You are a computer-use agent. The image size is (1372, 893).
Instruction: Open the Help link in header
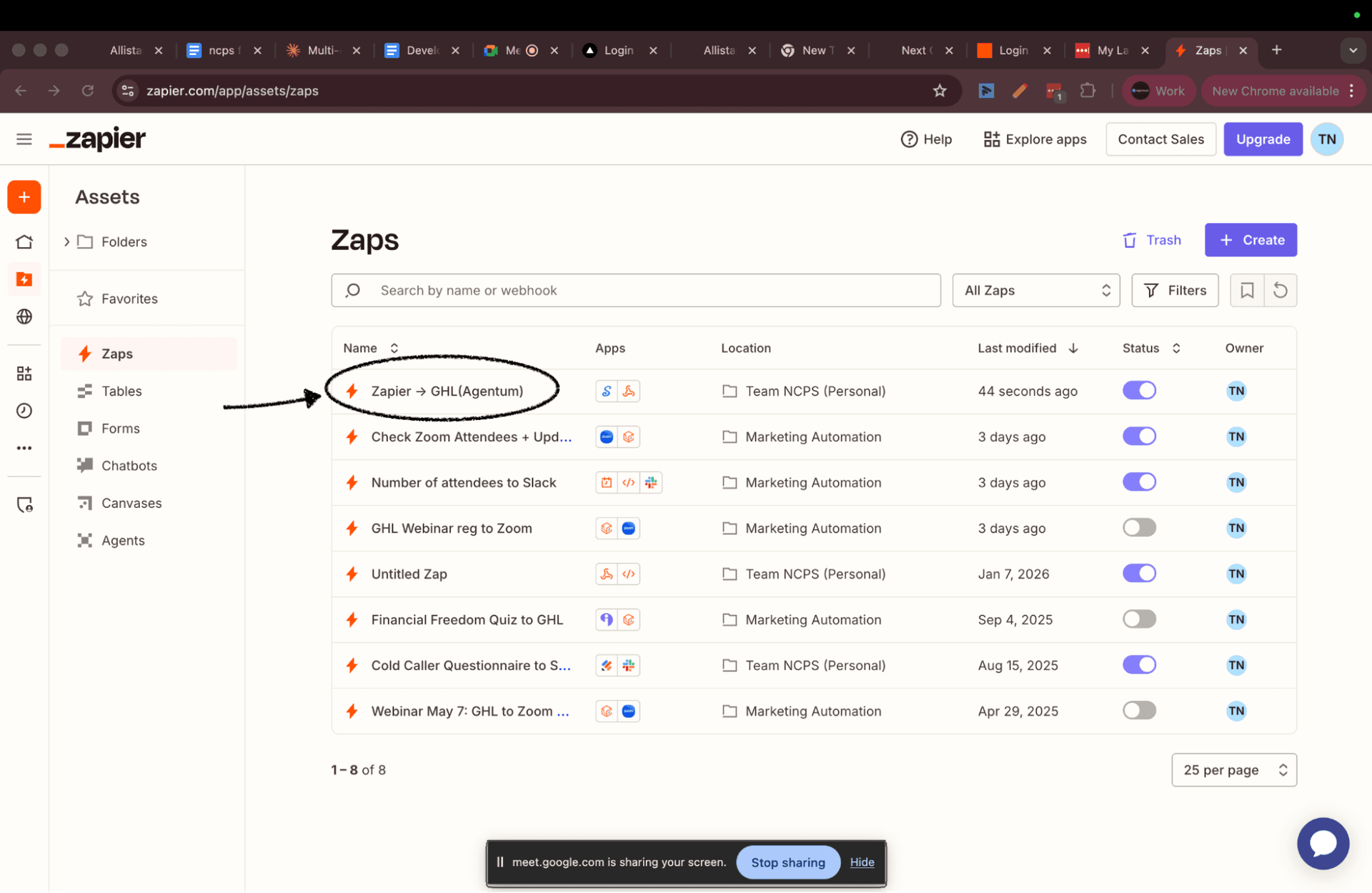click(x=926, y=139)
